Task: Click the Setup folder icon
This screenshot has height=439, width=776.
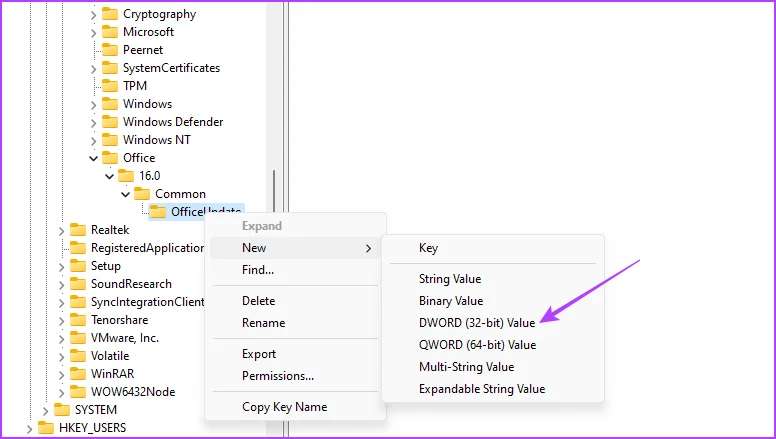Action: [x=78, y=266]
